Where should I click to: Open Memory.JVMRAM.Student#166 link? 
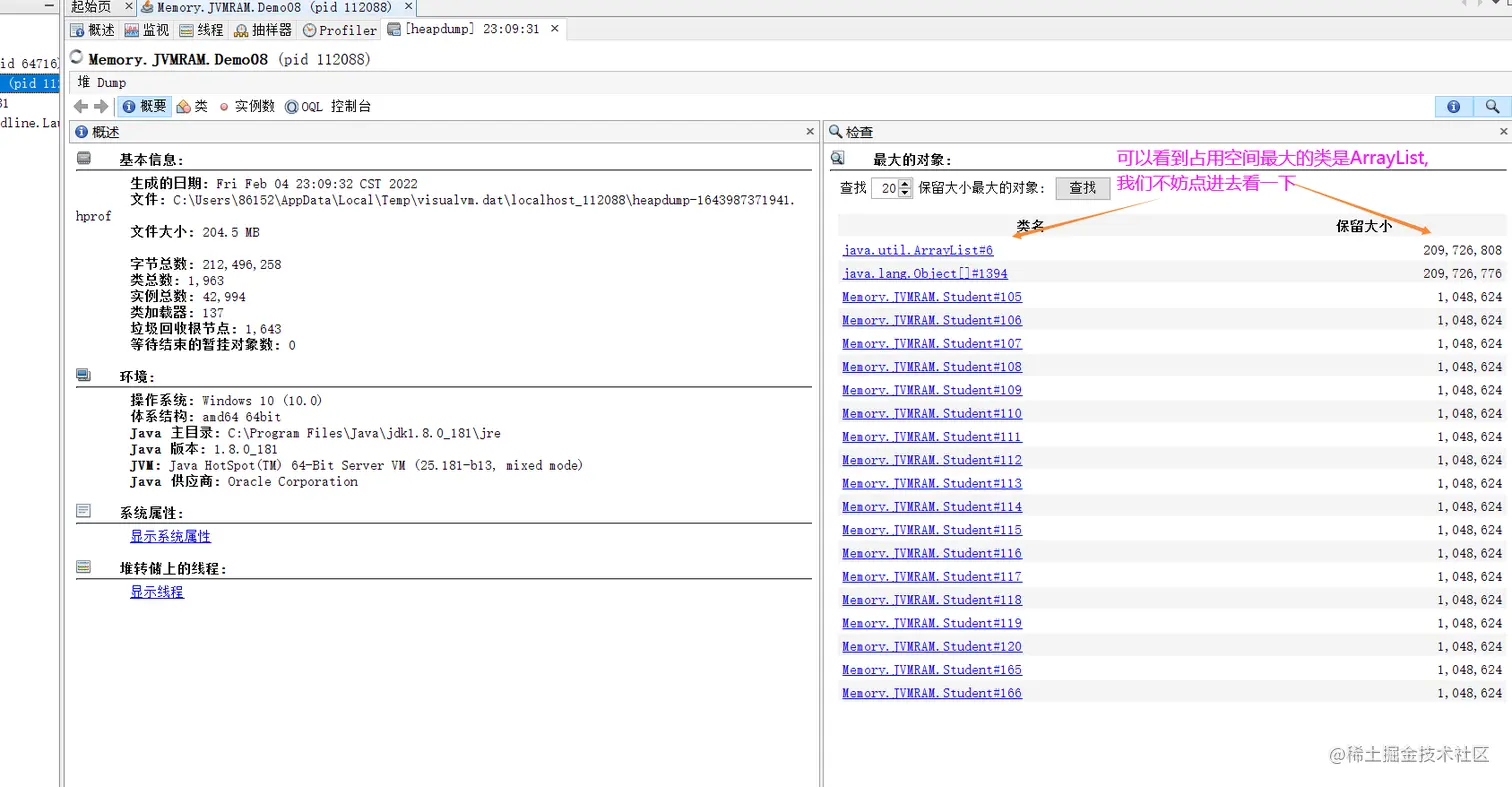point(932,693)
